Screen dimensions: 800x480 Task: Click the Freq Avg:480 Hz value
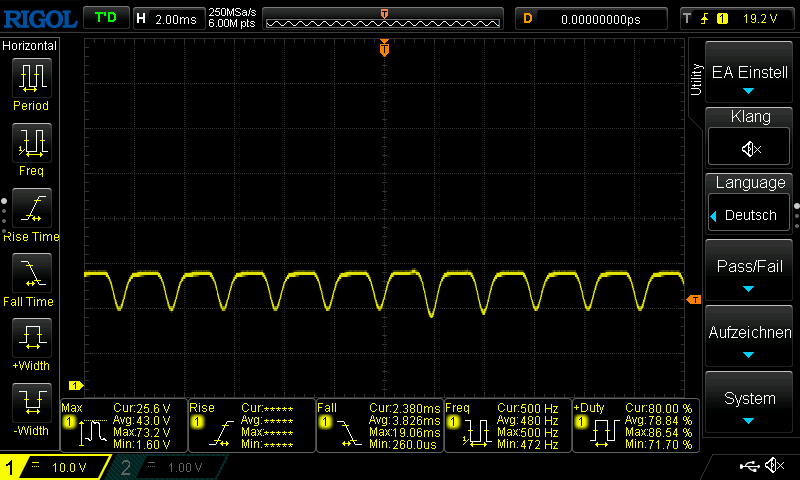point(527,421)
